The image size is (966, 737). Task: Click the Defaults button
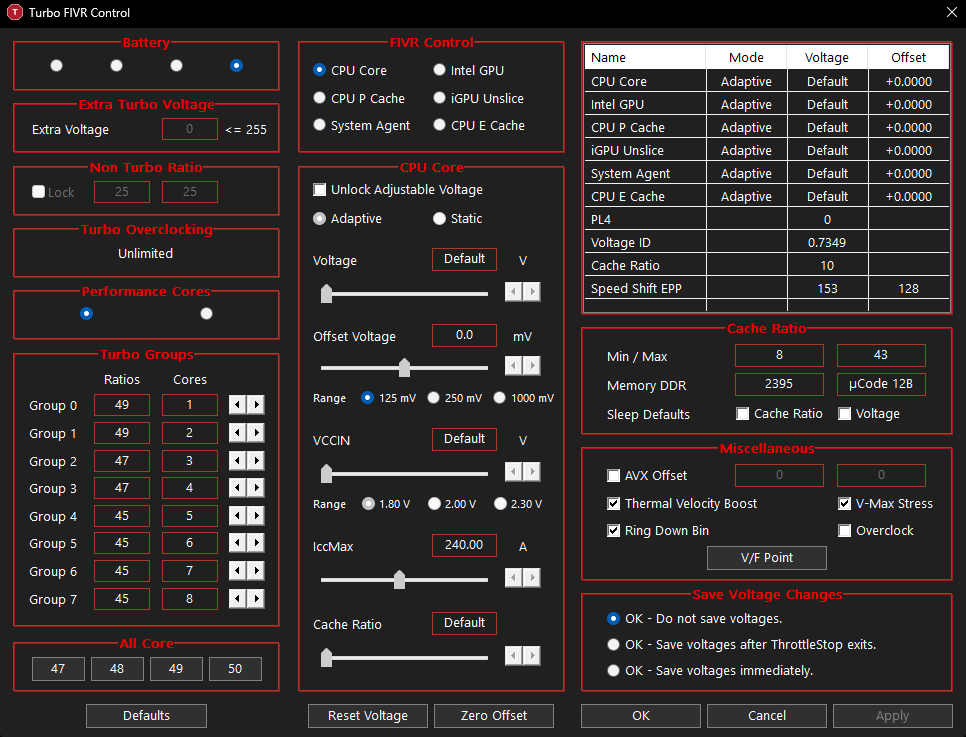tap(146, 715)
